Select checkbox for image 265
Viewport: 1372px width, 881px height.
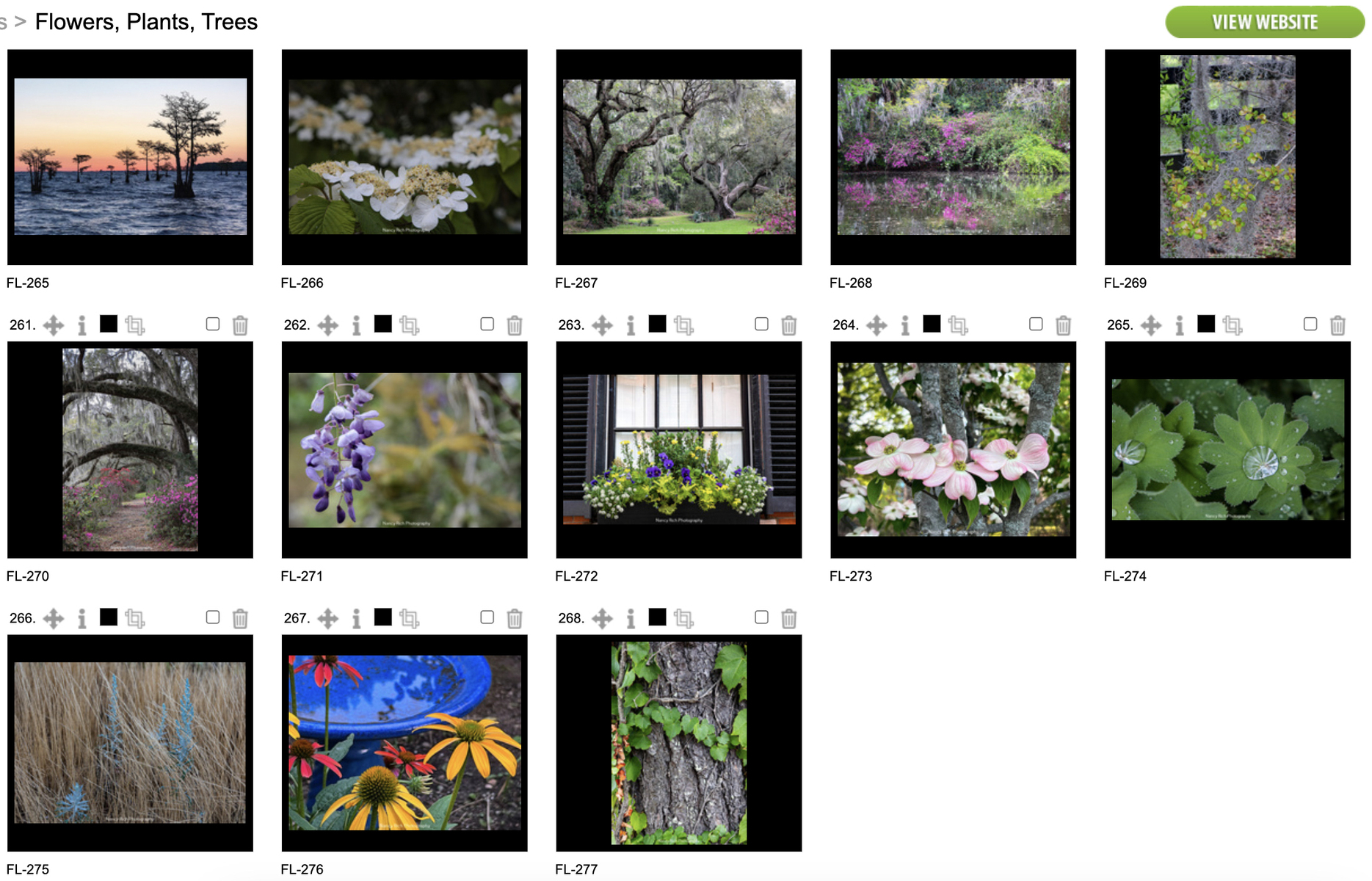coord(1310,324)
